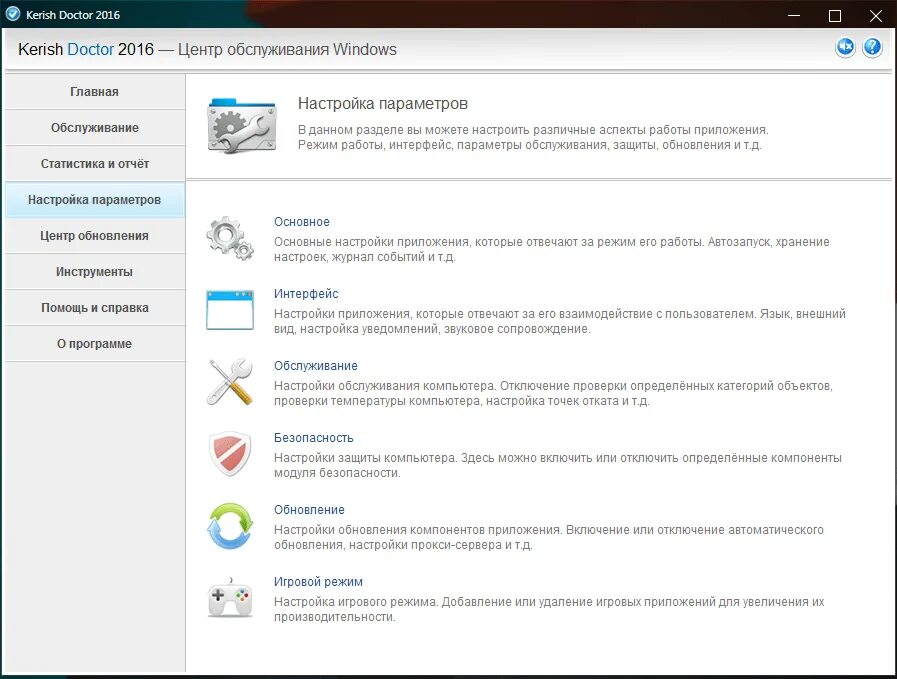Open the Основное settings link
This screenshot has height=679, width=897.
pos(301,222)
